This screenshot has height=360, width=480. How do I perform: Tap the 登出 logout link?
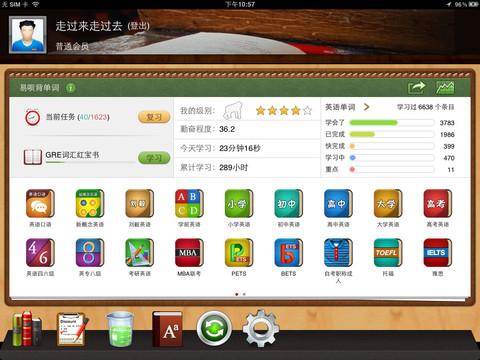coord(138,26)
